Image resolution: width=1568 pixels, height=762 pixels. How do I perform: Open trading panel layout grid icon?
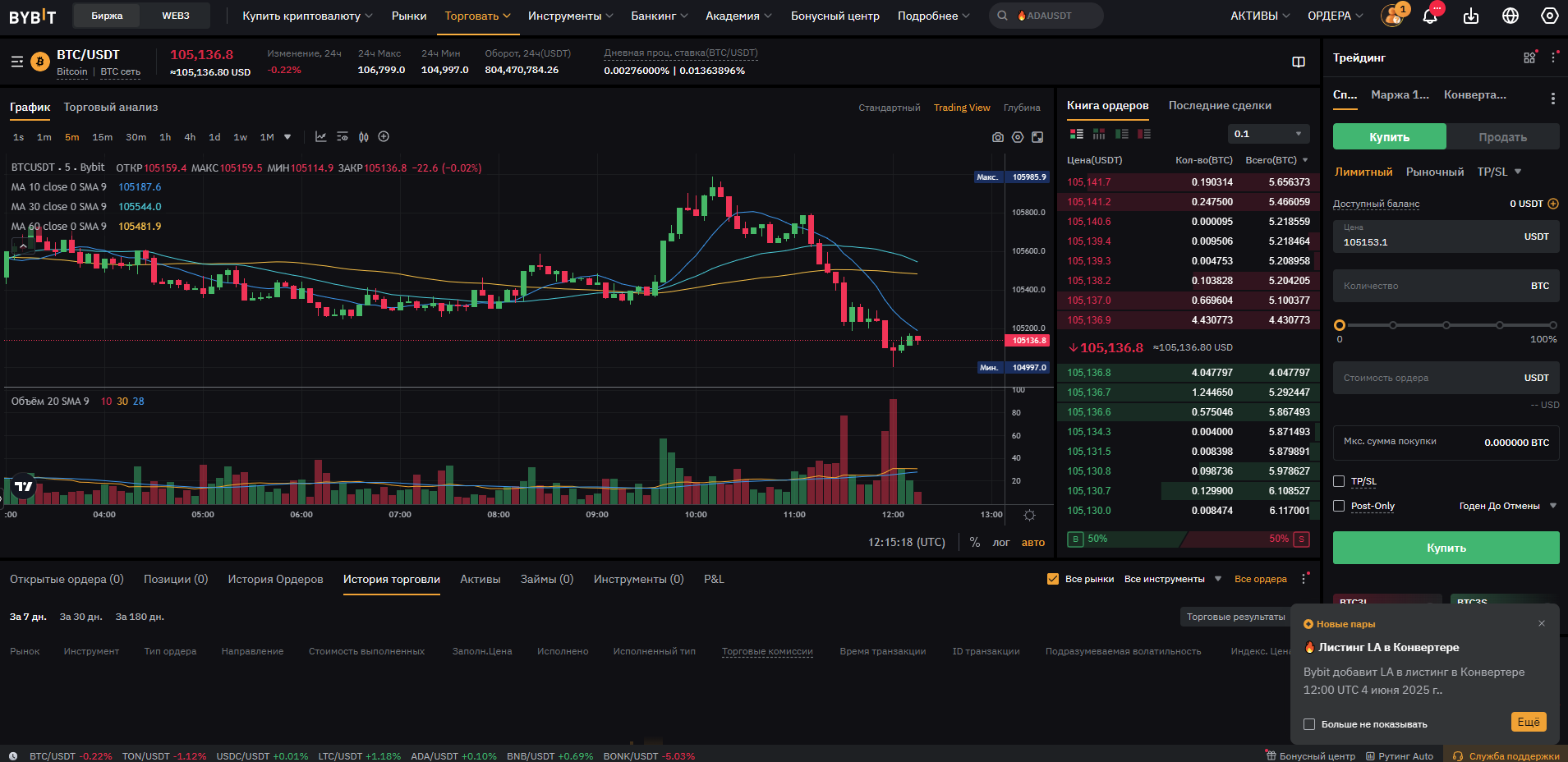pyautogui.click(x=1529, y=57)
